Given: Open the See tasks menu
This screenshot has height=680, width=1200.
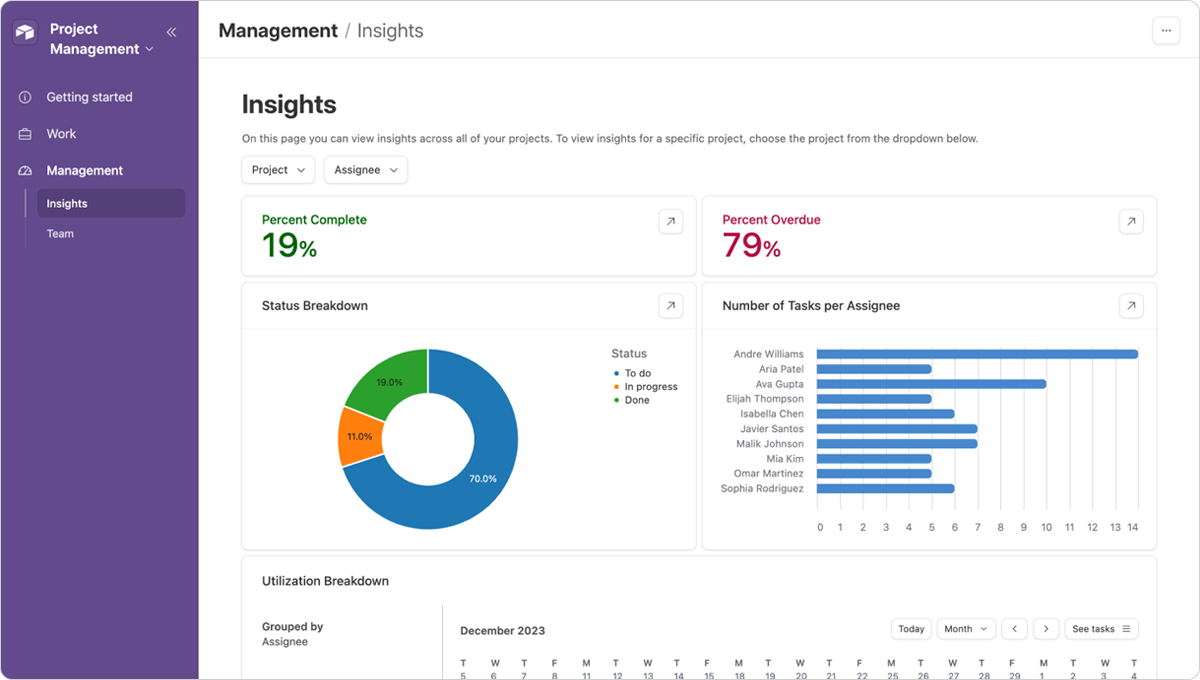Looking at the screenshot, I should point(1100,628).
